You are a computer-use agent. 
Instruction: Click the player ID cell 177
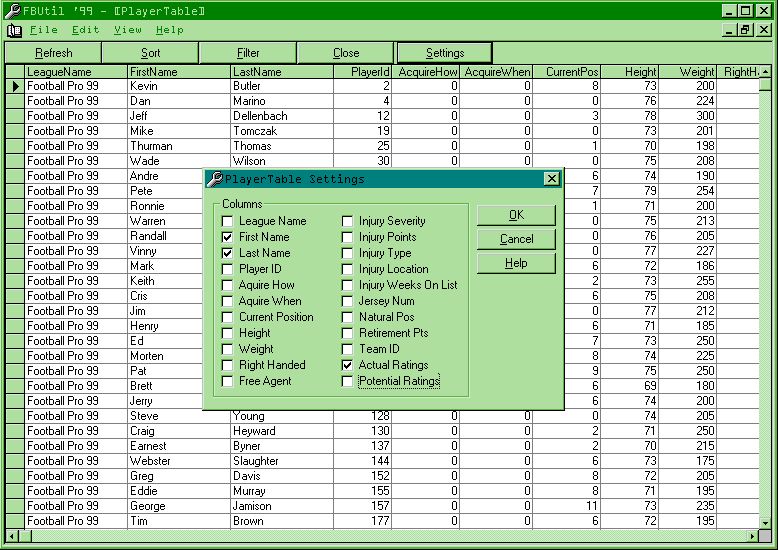point(363,521)
